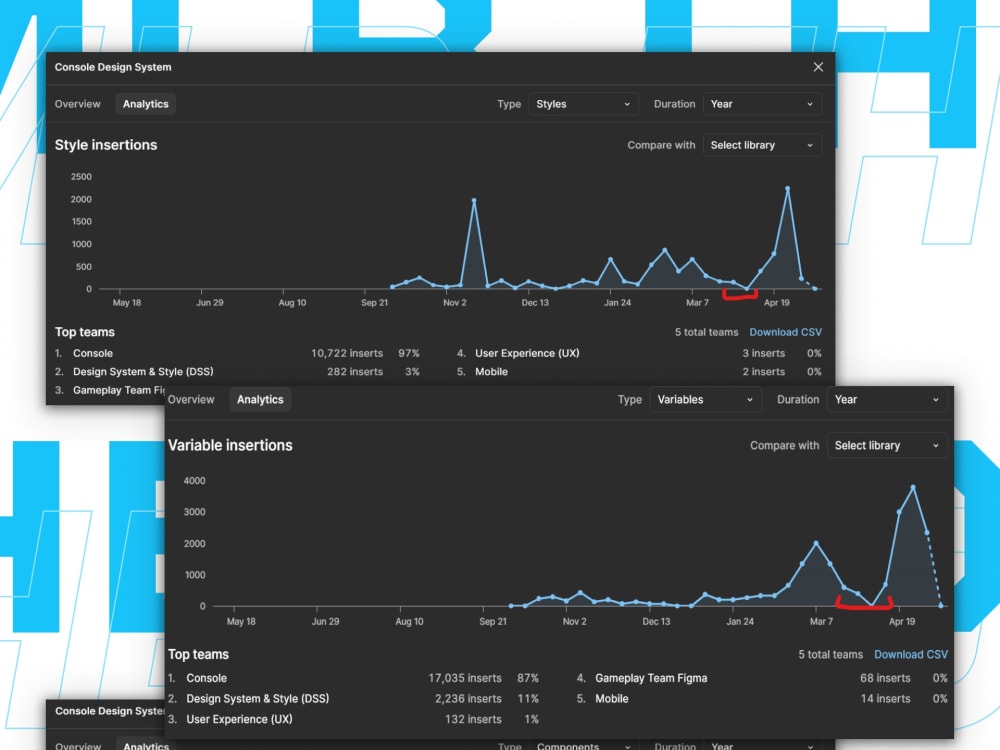Select Console team with 10,722 inserts
1000x750 pixels.
click(237, 353)
